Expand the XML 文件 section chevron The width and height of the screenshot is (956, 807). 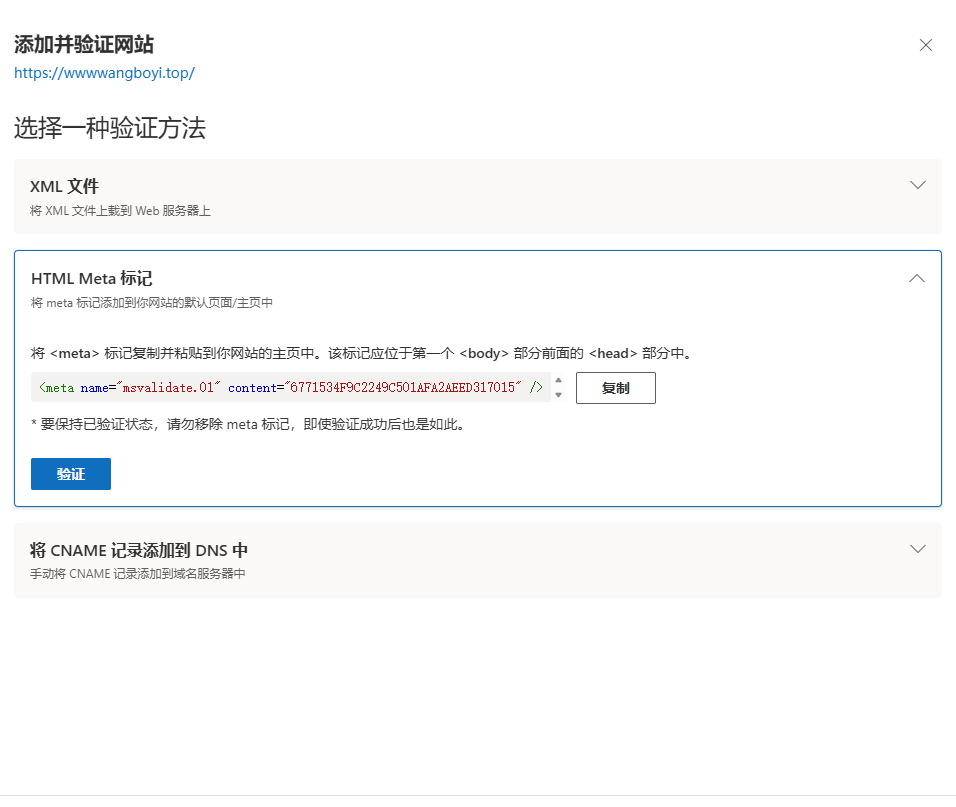coord(917,185)
